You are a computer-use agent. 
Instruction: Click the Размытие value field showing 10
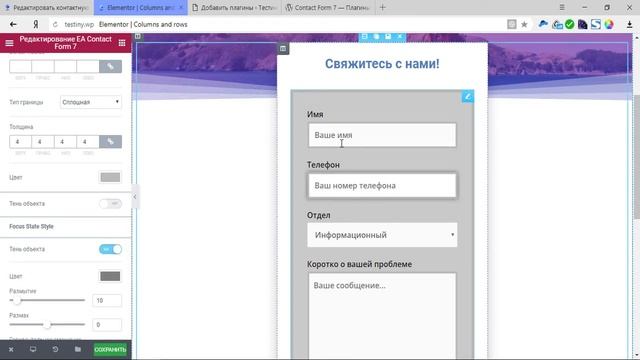click(107, 300)
